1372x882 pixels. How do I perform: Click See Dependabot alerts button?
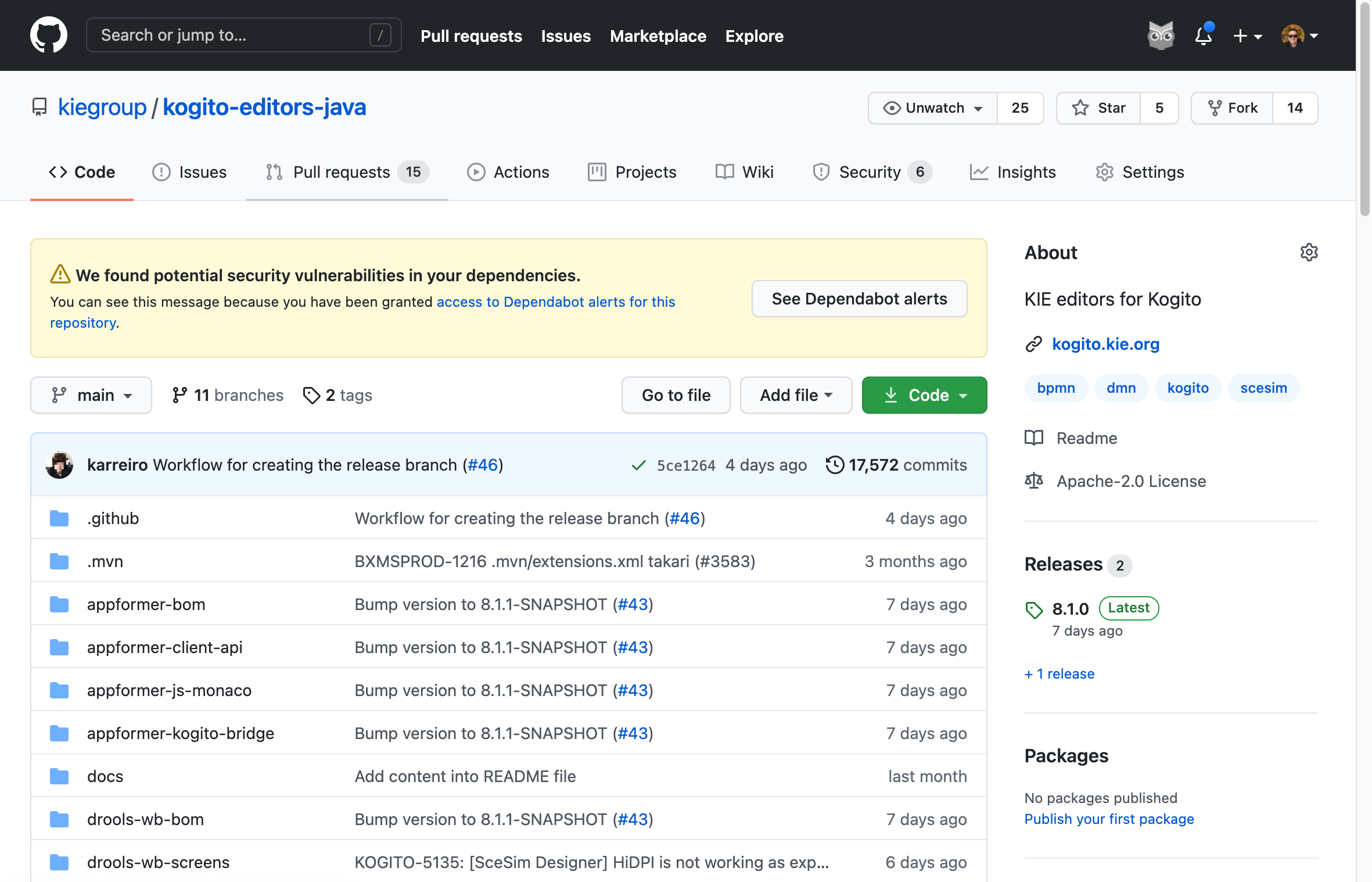point(859,299)
